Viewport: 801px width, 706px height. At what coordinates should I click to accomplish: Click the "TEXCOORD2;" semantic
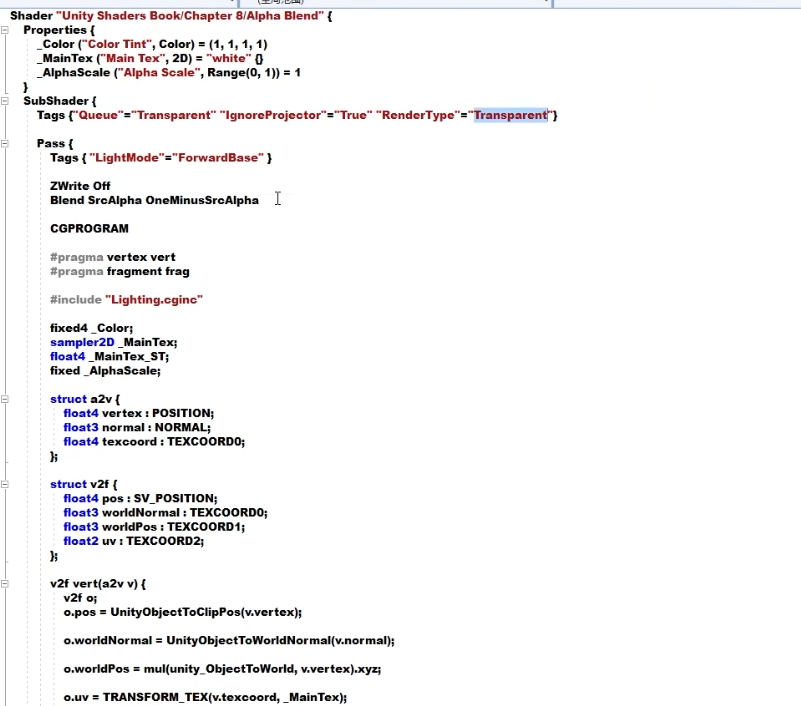pos(165,541)
